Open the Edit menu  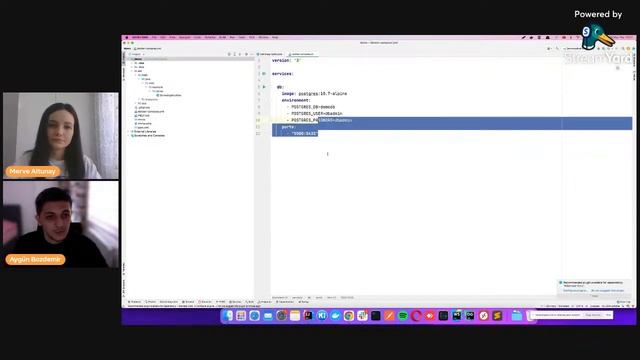(x=163, y=38)
